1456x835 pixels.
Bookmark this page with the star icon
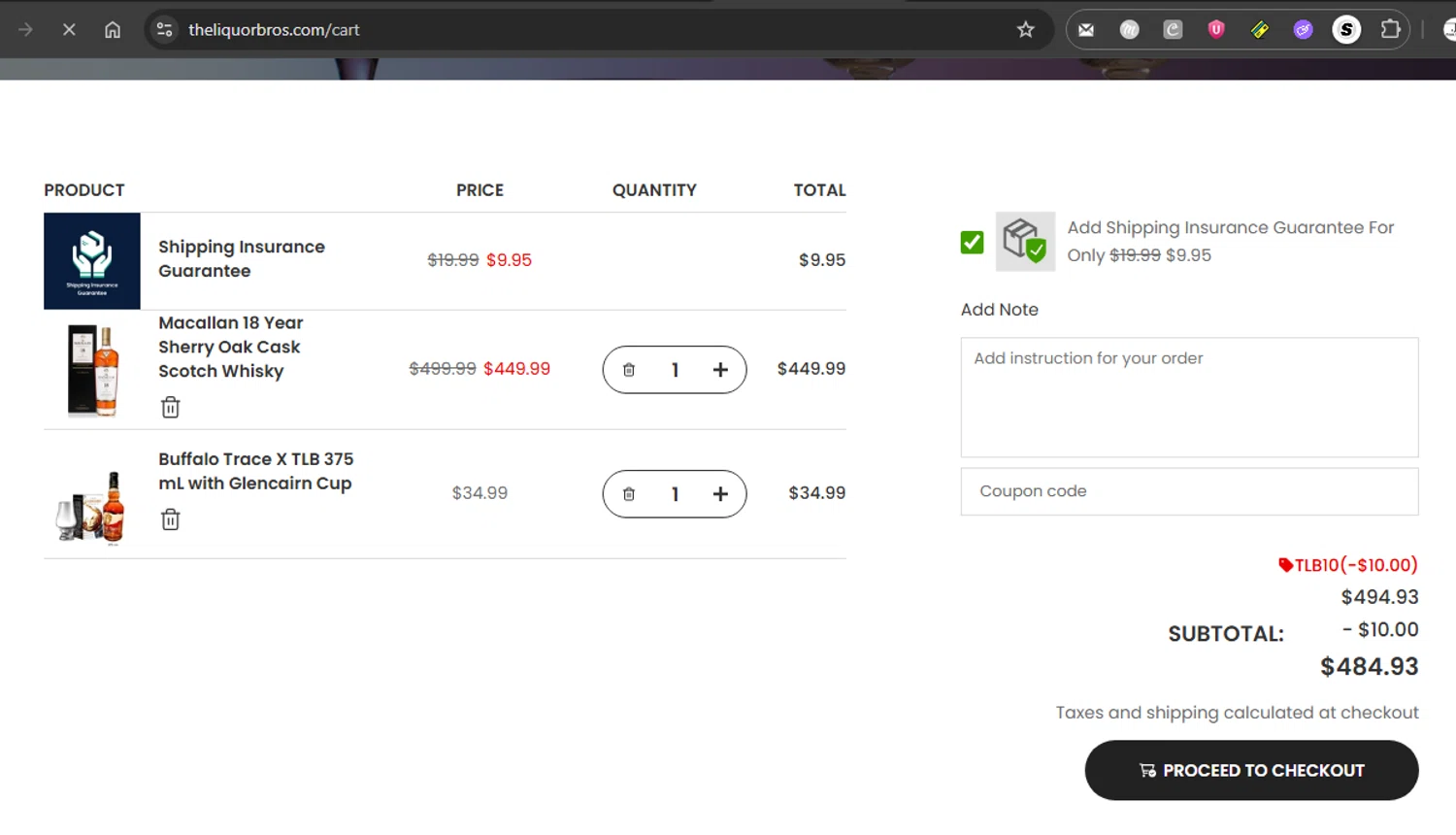coord(1025,30)
